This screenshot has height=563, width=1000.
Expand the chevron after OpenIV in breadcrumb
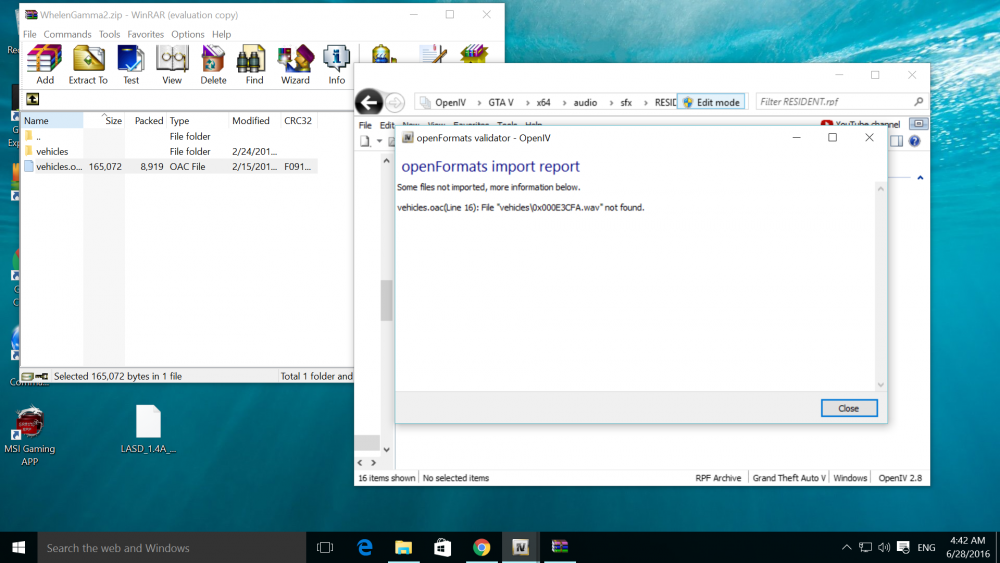pos(478,102)
